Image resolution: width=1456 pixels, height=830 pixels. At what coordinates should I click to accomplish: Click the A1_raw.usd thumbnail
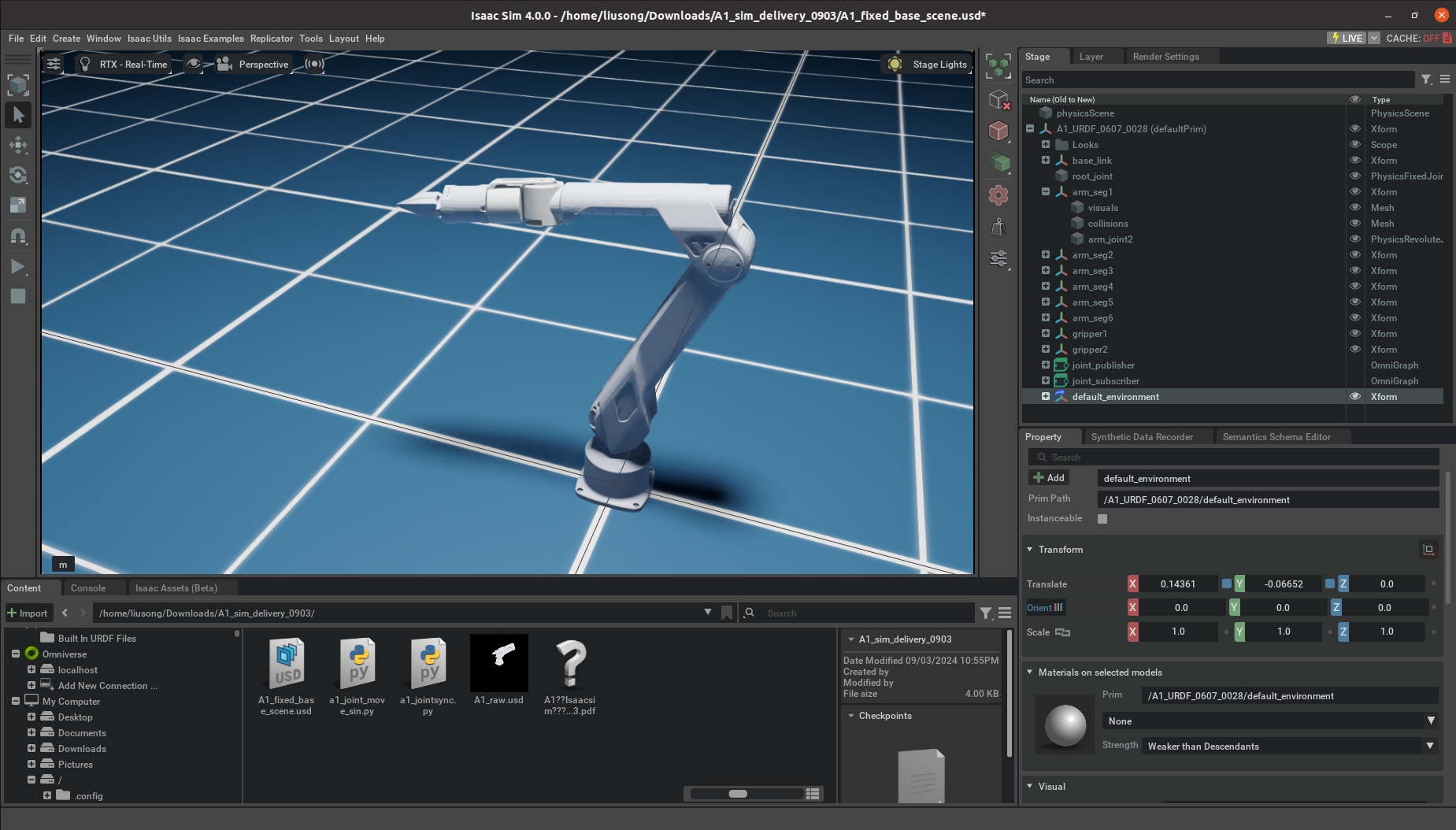click(499, 664)
